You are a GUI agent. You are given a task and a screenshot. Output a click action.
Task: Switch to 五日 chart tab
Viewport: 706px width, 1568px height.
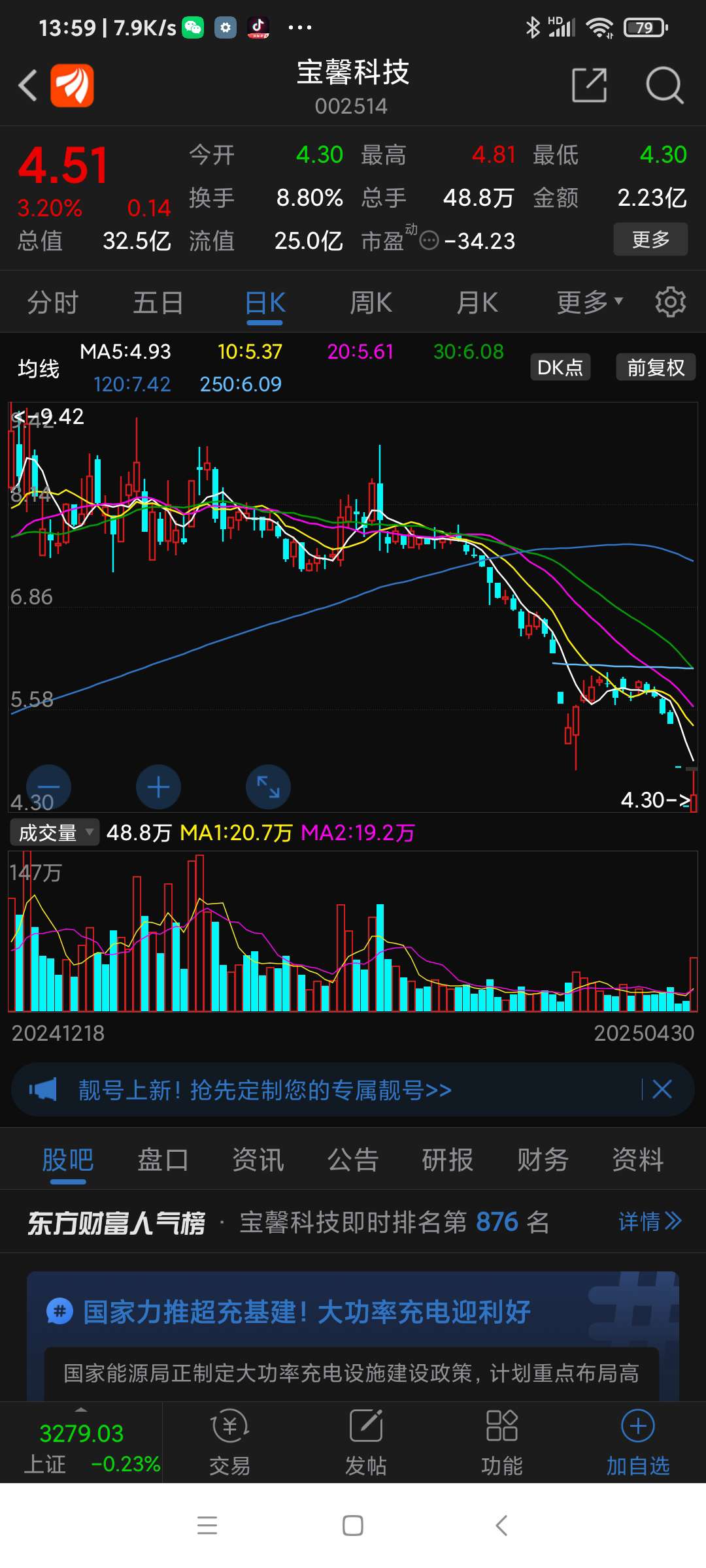(158, 302)
